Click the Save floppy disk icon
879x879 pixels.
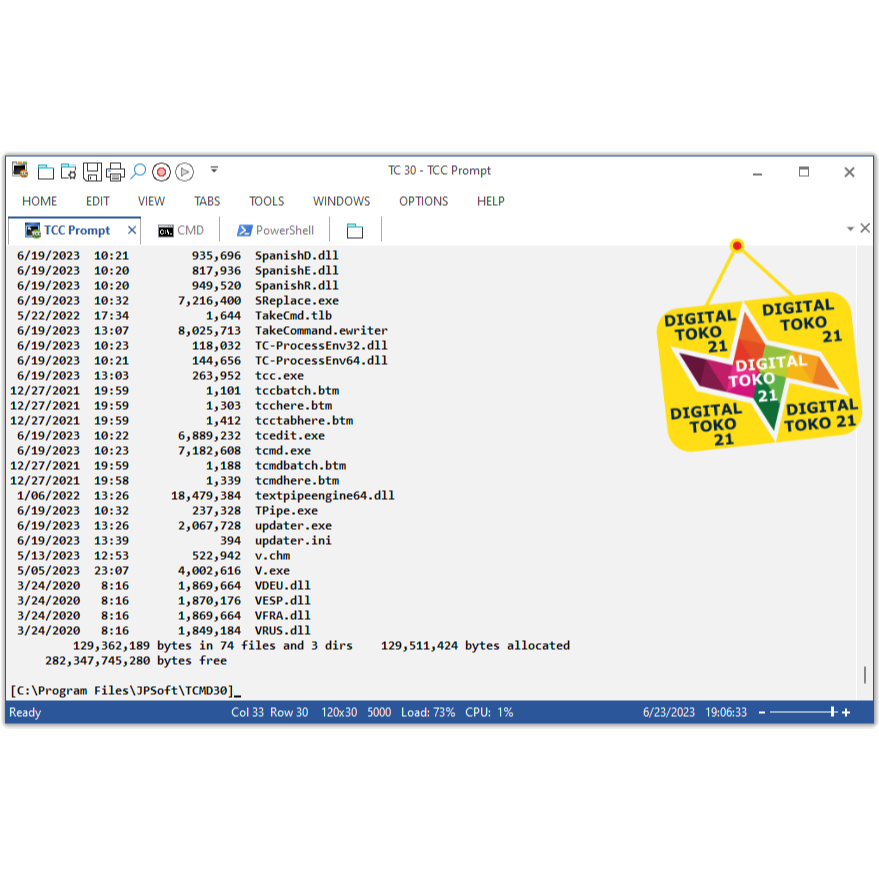(92, 172)
